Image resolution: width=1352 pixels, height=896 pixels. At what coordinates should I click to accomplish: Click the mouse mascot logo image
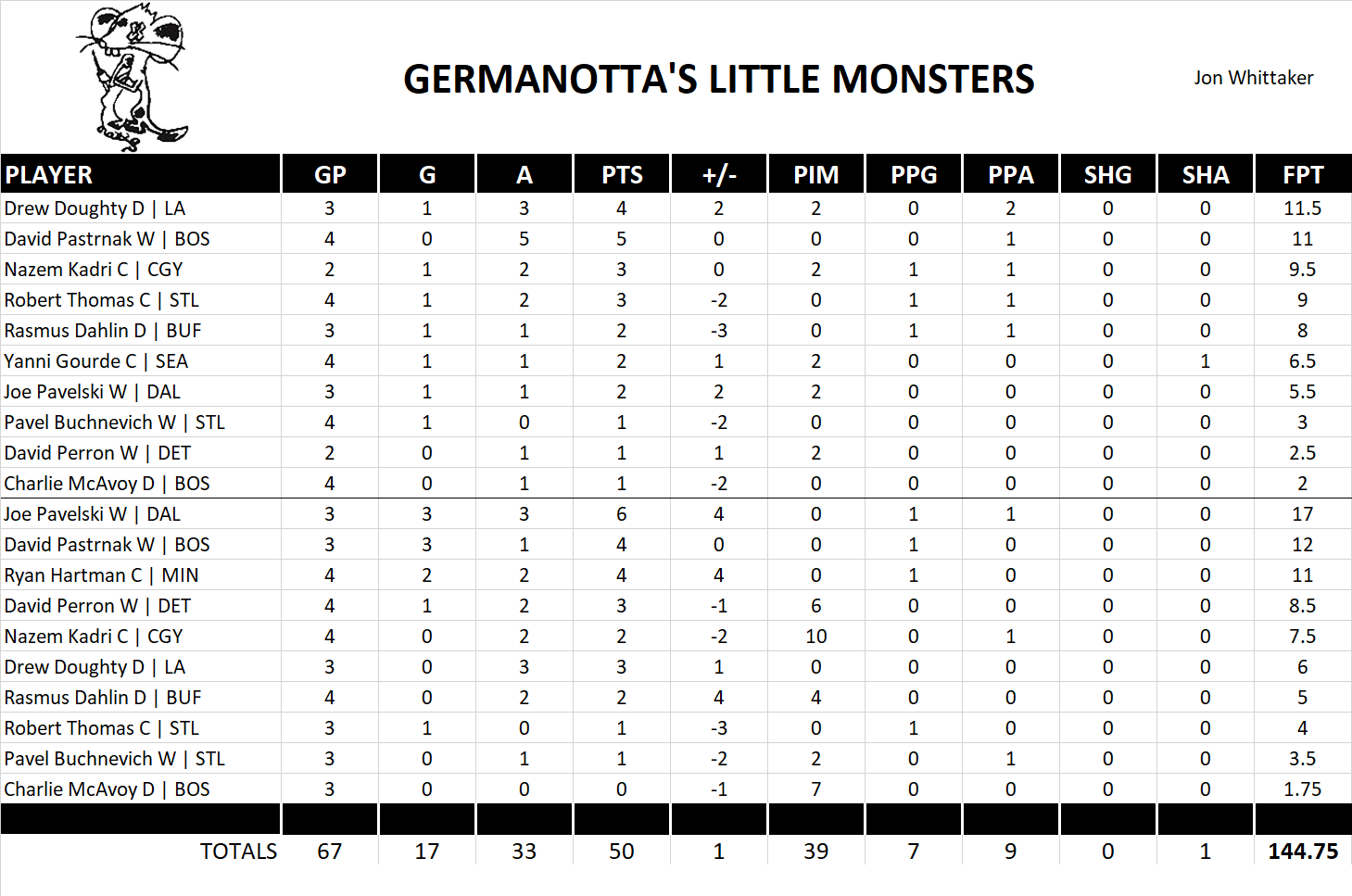pos(132,78)
